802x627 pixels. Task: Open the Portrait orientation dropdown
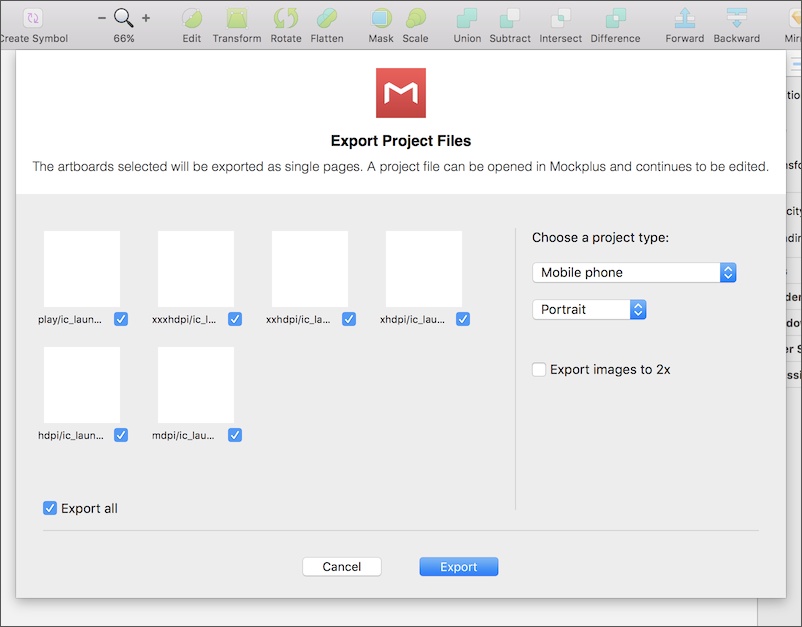(589, 309)
